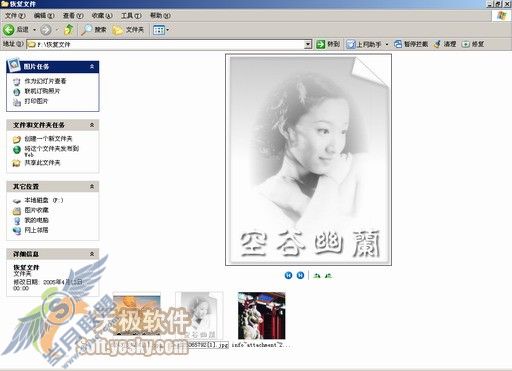Expand the address bar dropdown list
The height and width of the screenshot is (371, 512).
point(308,44)
